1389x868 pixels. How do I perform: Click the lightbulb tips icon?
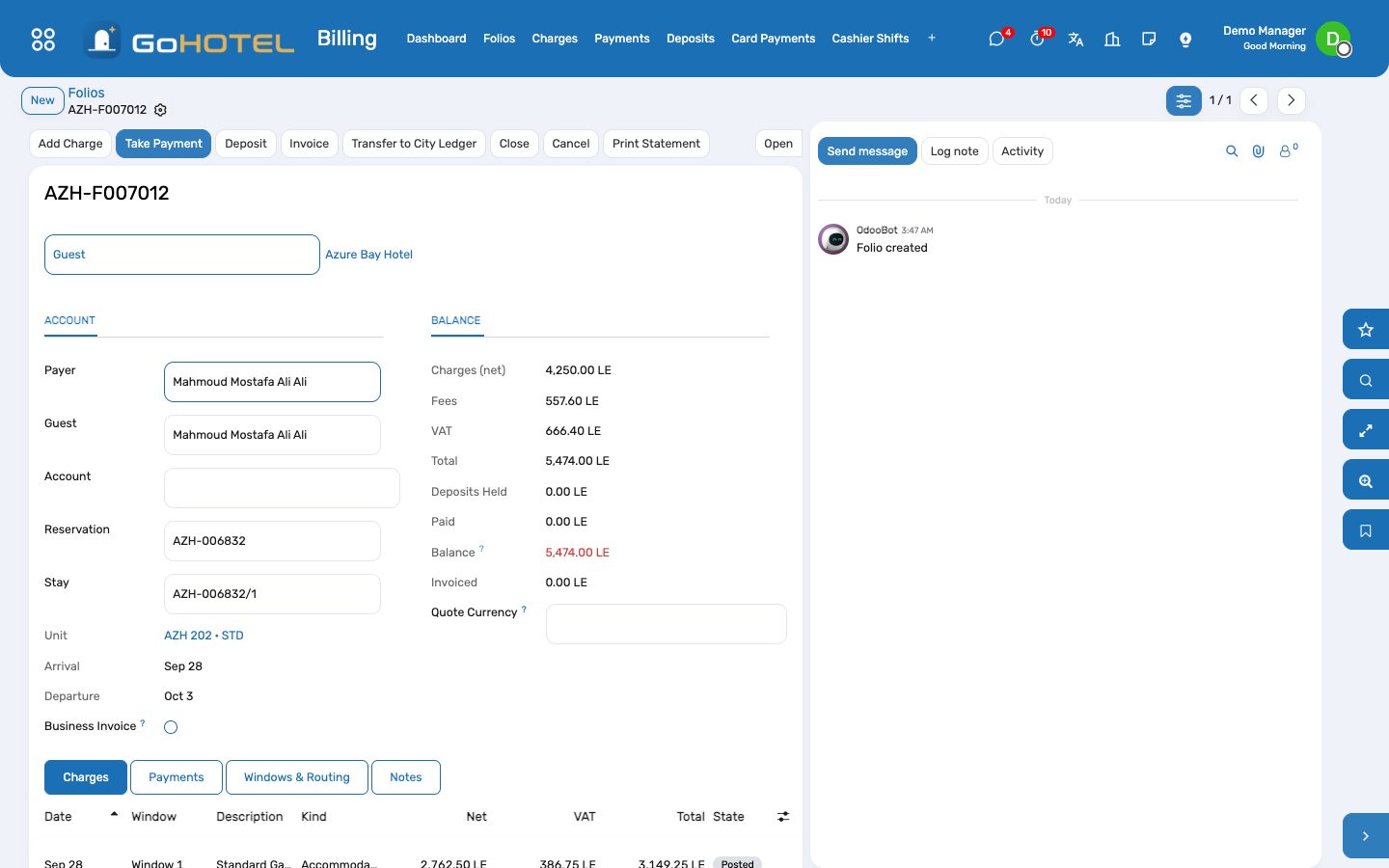click(1185, 40)
